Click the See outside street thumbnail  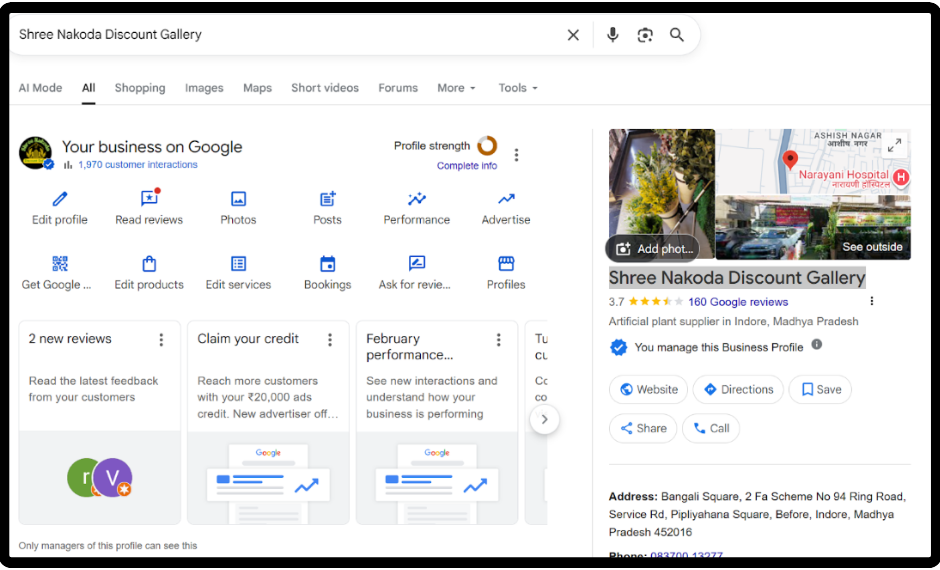pos(812,228)
